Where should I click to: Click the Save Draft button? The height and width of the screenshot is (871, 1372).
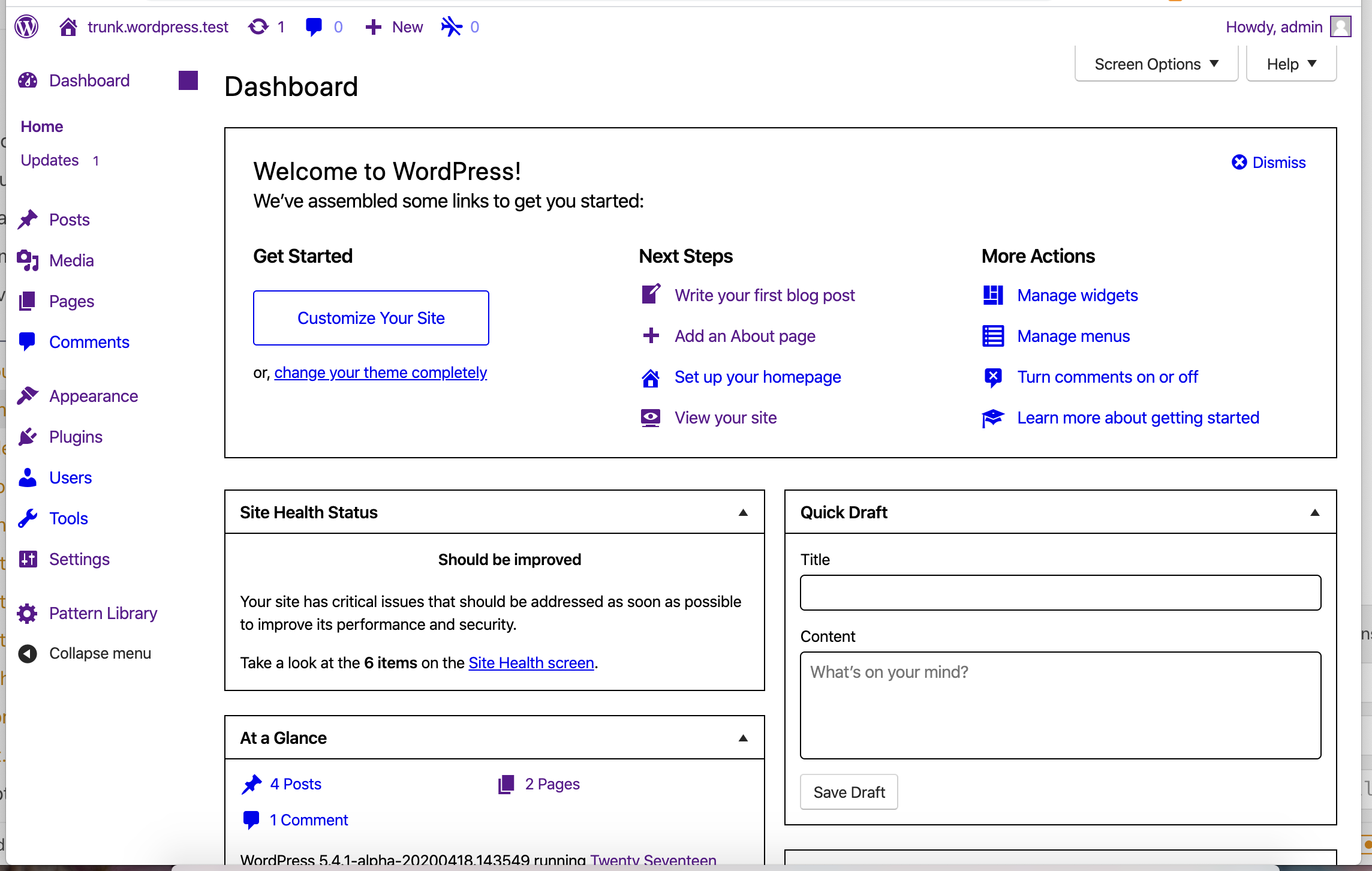pyautogui.click(x=849, y=792)
